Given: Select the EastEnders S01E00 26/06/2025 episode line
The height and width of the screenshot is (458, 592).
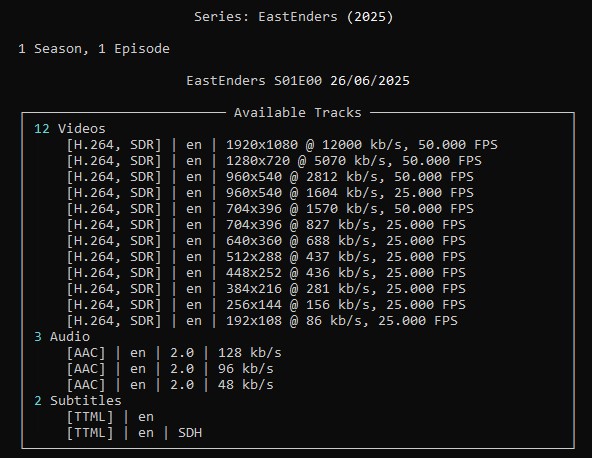Looking at the screenshot, I should tap(298, 81).
